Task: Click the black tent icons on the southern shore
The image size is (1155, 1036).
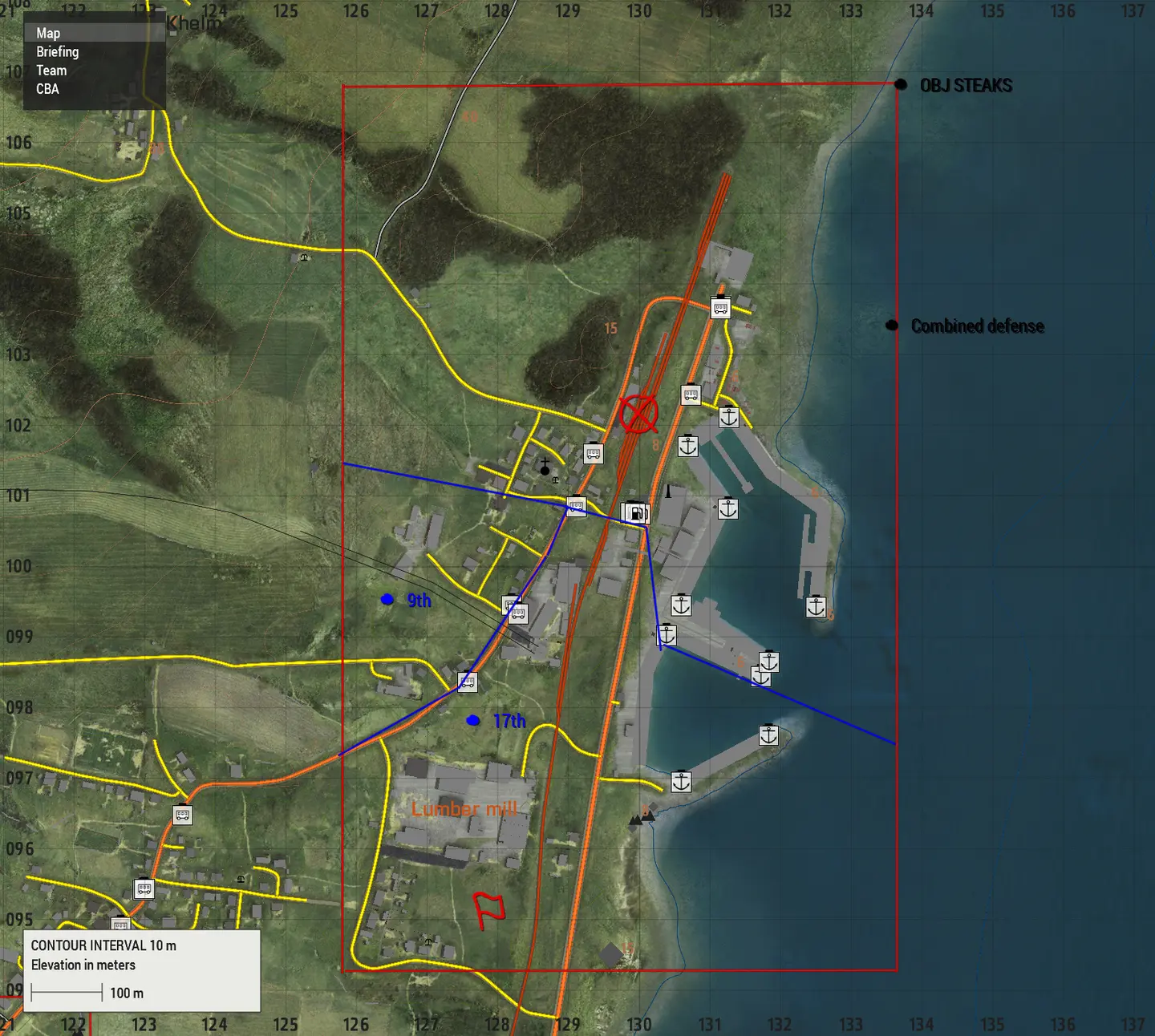Action: point(642,818)
